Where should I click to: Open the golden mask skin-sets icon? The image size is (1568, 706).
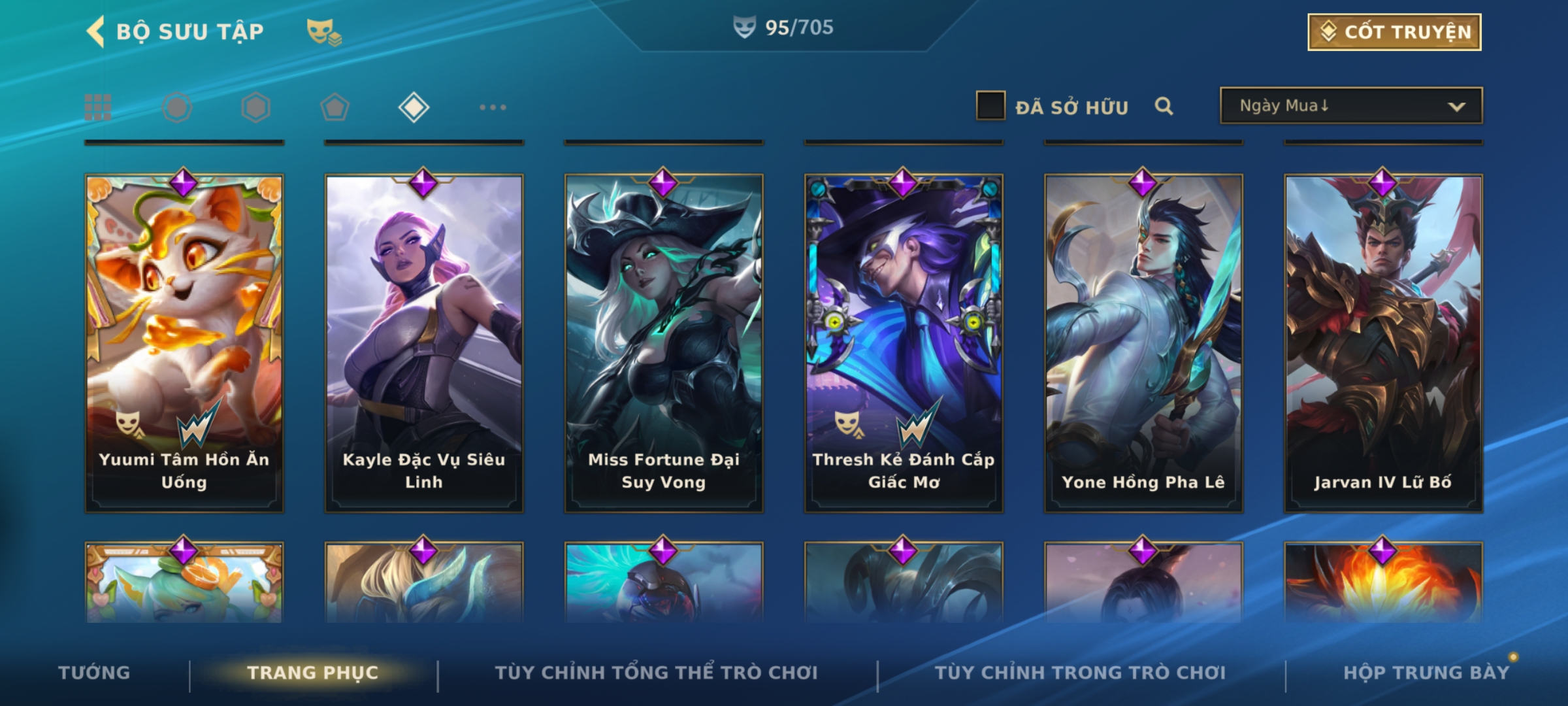(324, 31)
